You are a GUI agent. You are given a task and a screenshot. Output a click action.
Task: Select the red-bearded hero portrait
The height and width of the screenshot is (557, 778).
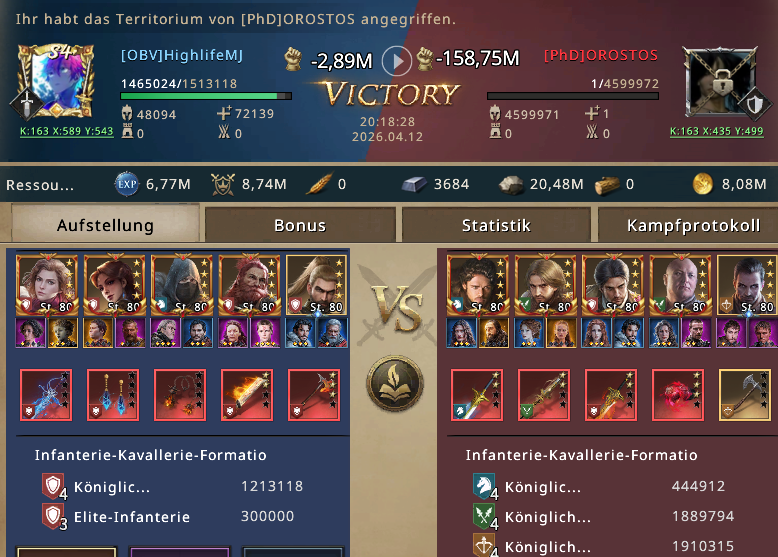point(250,285)
